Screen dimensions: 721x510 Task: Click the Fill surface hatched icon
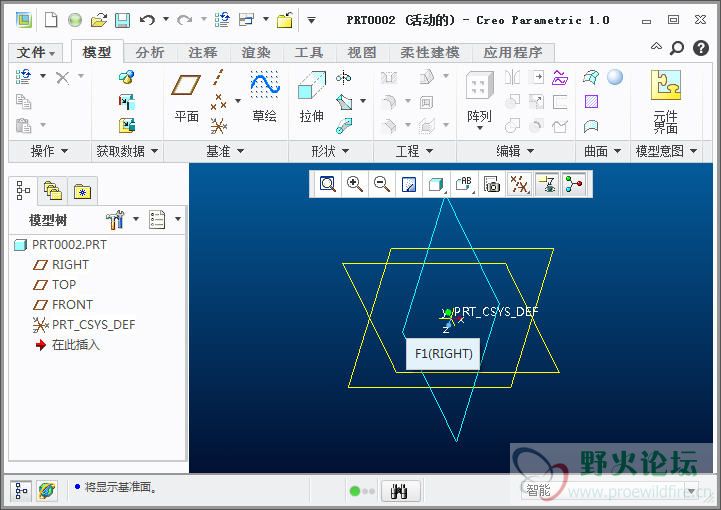[x=591, y=101]
